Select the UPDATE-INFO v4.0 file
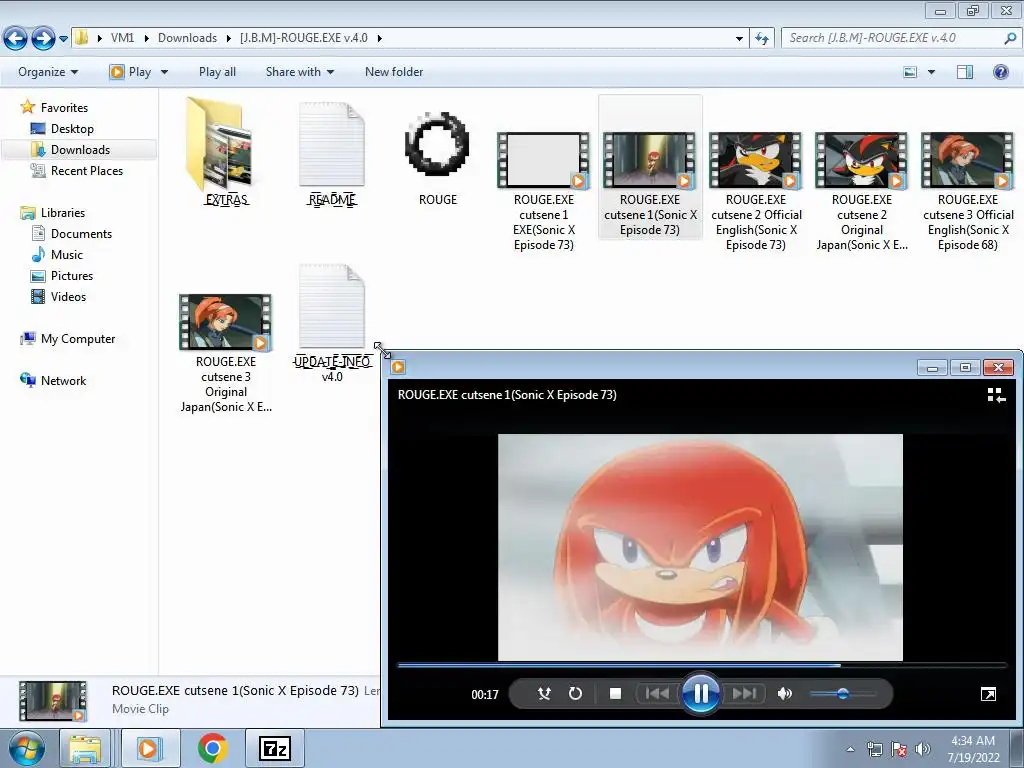This screenshot has width=1024, height=768. click(x=332, y=321)
